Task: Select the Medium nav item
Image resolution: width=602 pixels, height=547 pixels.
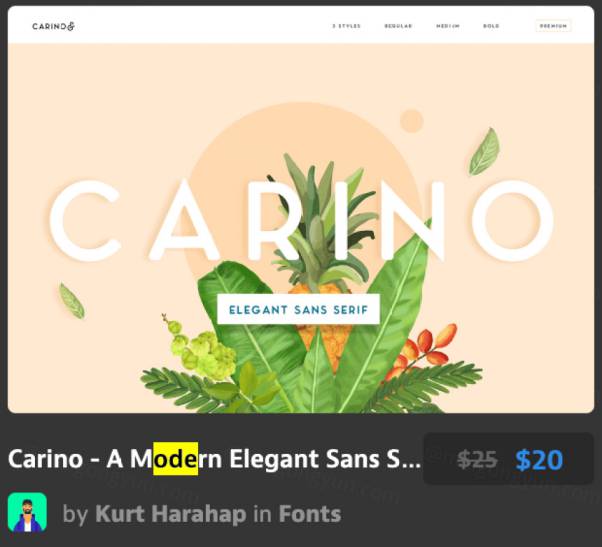Action: tap(448, 26)
